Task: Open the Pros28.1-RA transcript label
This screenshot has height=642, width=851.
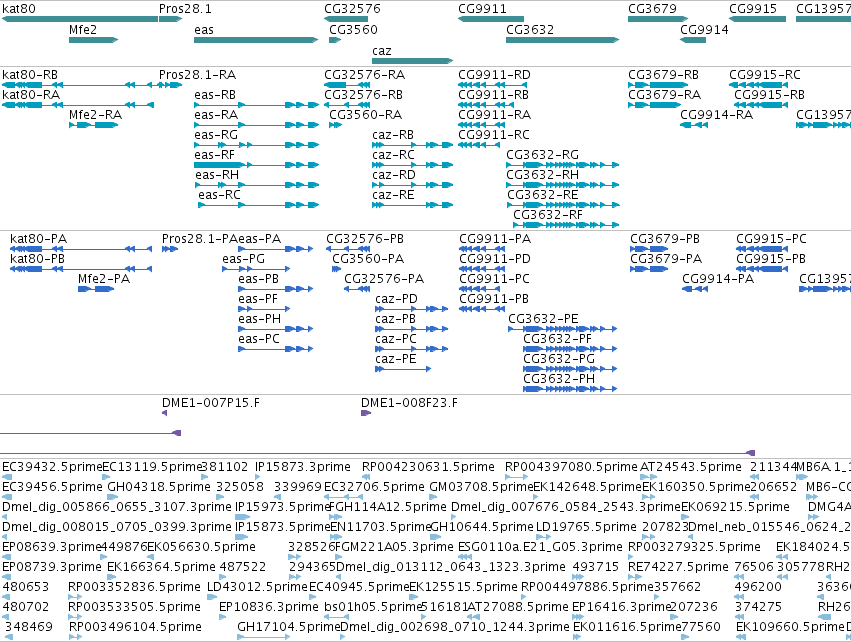Action: tap(198, 75)
